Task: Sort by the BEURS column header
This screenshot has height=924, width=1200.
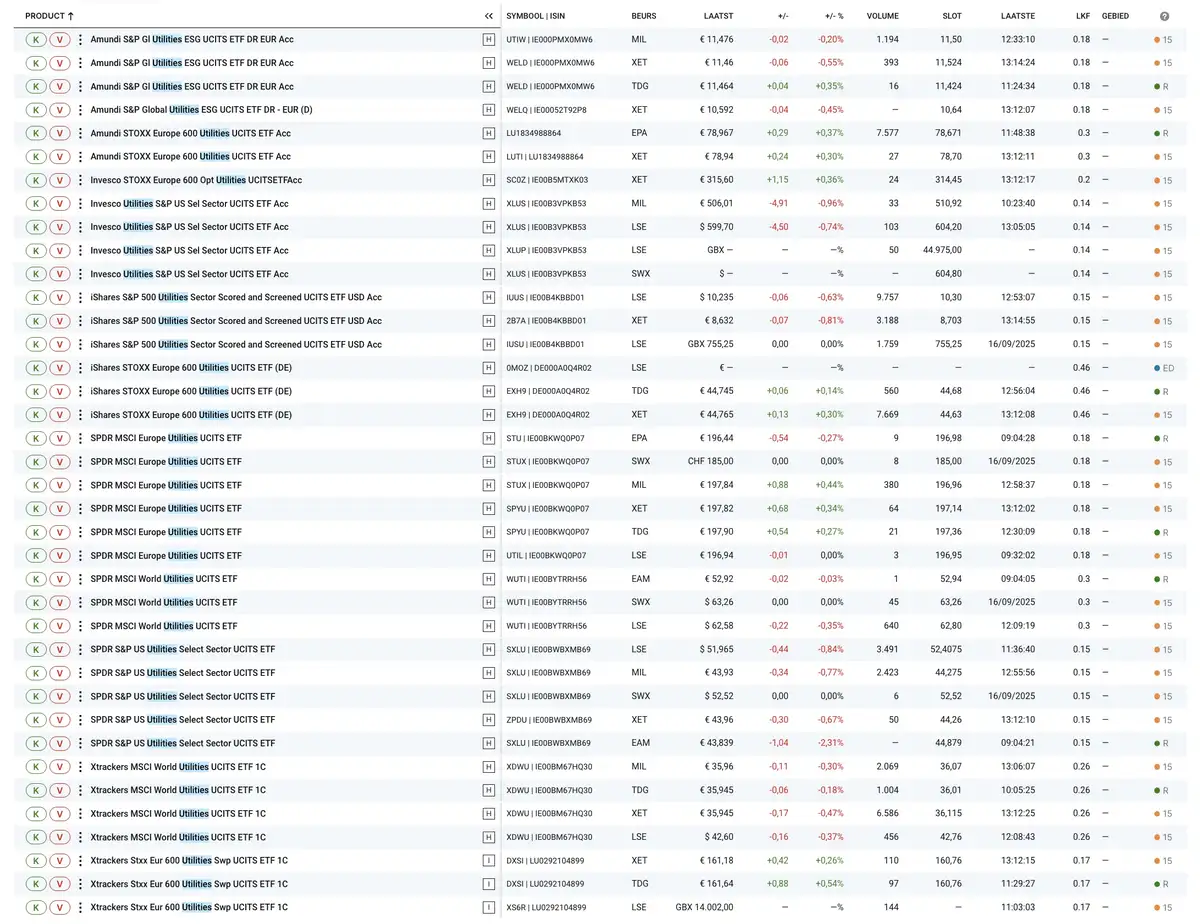Action: click(x=644, y=16)
